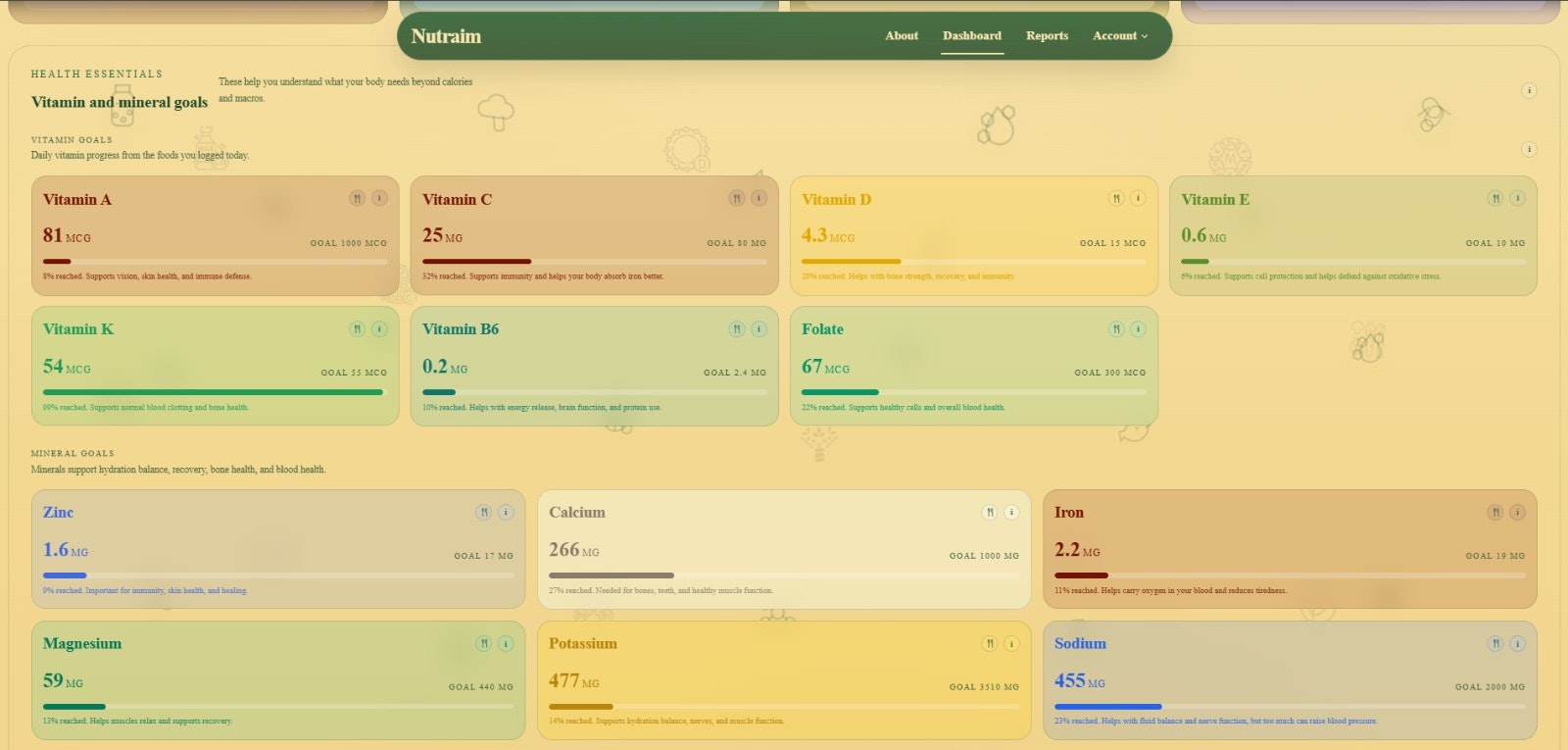Click the 'Vitamin and mineral goals' heading

(120, 102)
